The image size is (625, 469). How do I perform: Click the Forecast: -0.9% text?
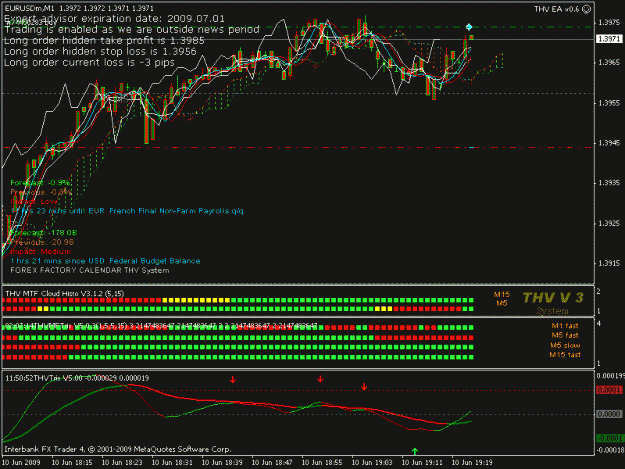pyautogui.click(x=40, y=182)
